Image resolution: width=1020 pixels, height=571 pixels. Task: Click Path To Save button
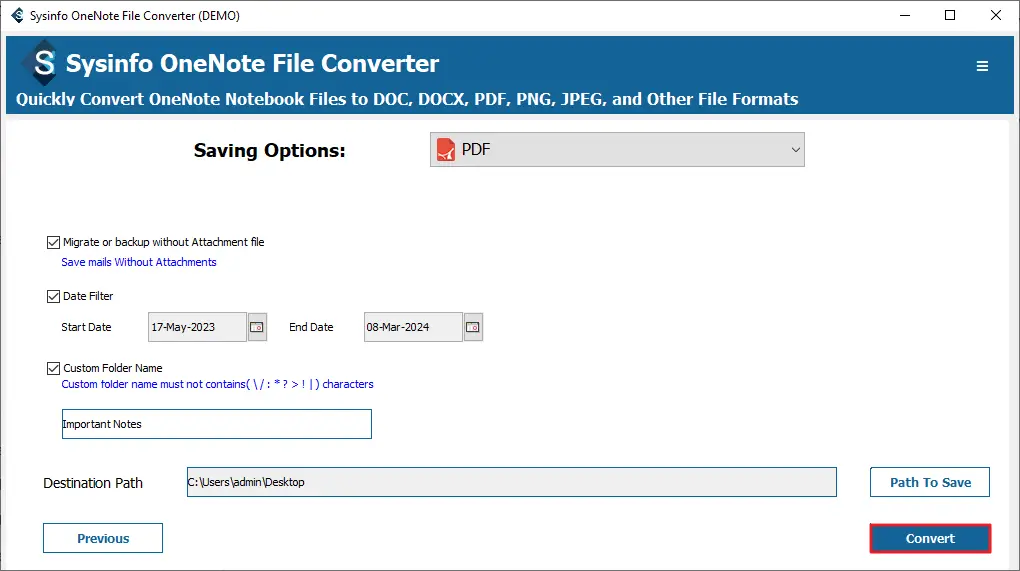click(x=930, y=483)
